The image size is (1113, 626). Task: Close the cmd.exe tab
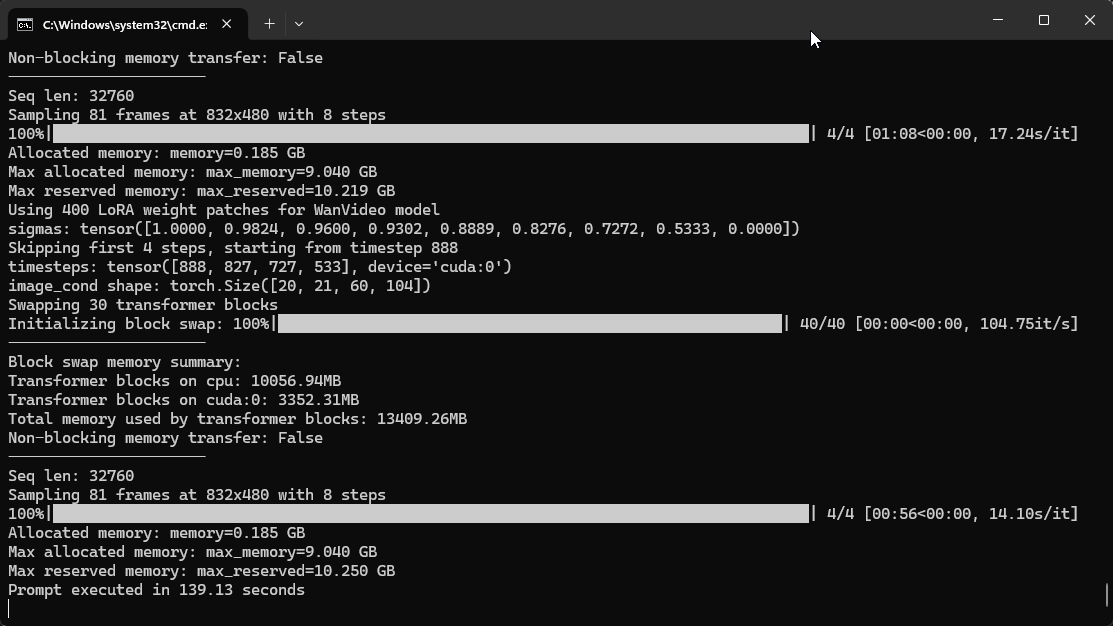[x=226, y=24]
